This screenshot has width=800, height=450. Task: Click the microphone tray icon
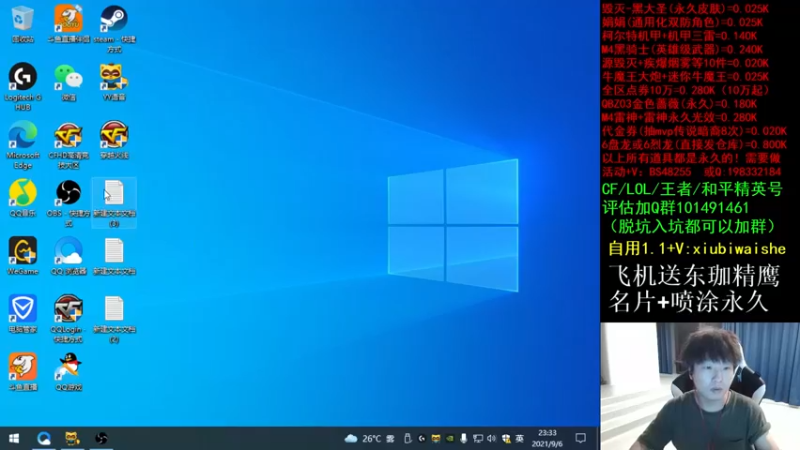(x=463, y=438)
